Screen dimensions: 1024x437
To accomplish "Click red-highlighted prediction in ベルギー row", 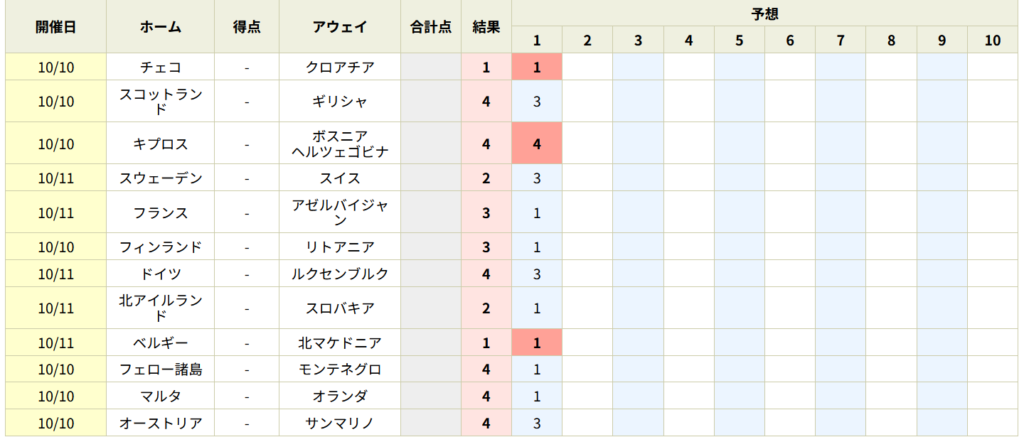I will (x=537, y=343).
